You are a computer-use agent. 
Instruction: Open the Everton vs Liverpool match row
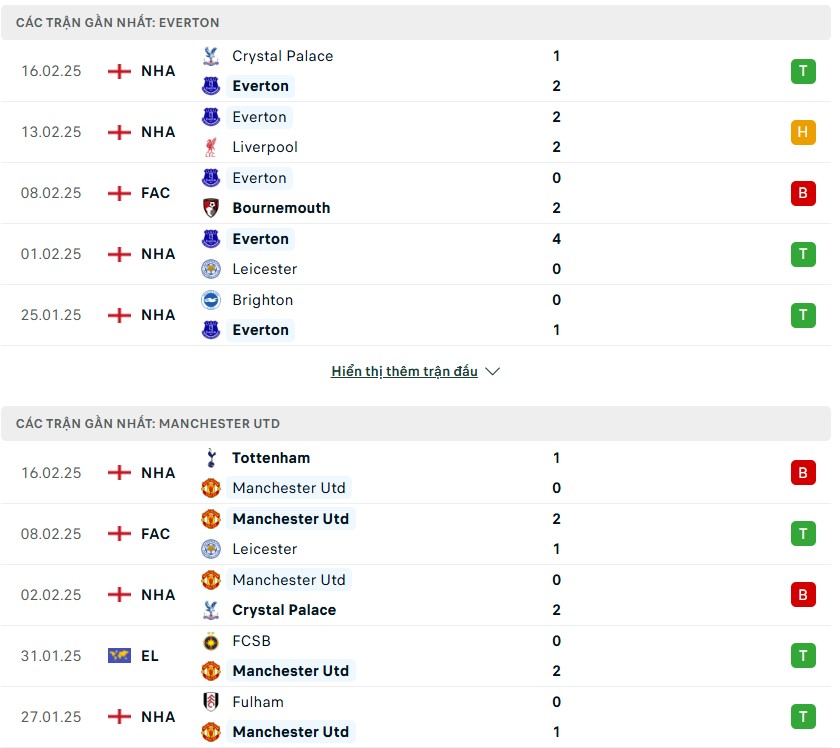pos(420,132)
